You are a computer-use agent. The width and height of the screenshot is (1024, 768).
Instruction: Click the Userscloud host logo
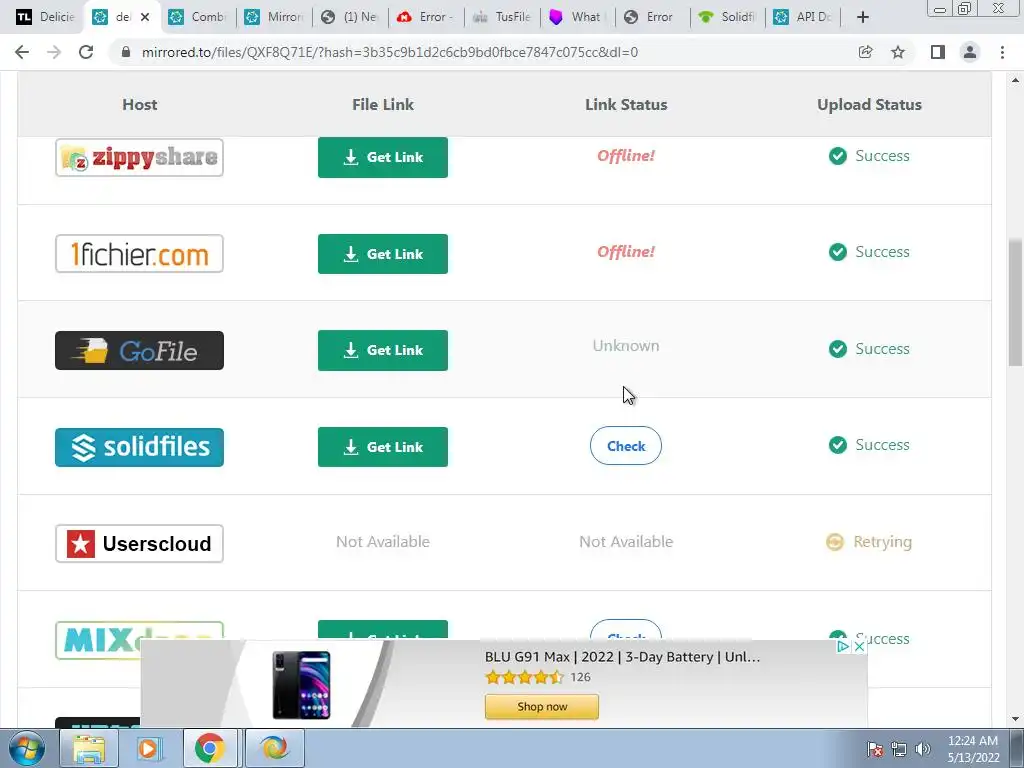point(139,543)
